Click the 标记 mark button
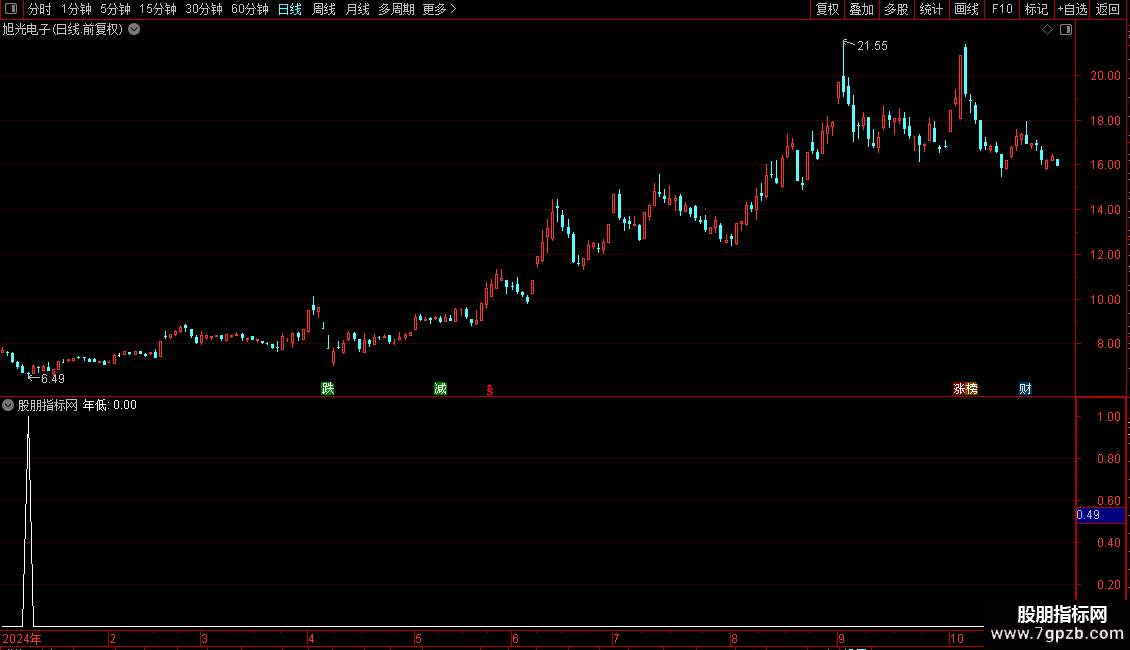The image size is (1130, 650). (x=1036, y=9)
